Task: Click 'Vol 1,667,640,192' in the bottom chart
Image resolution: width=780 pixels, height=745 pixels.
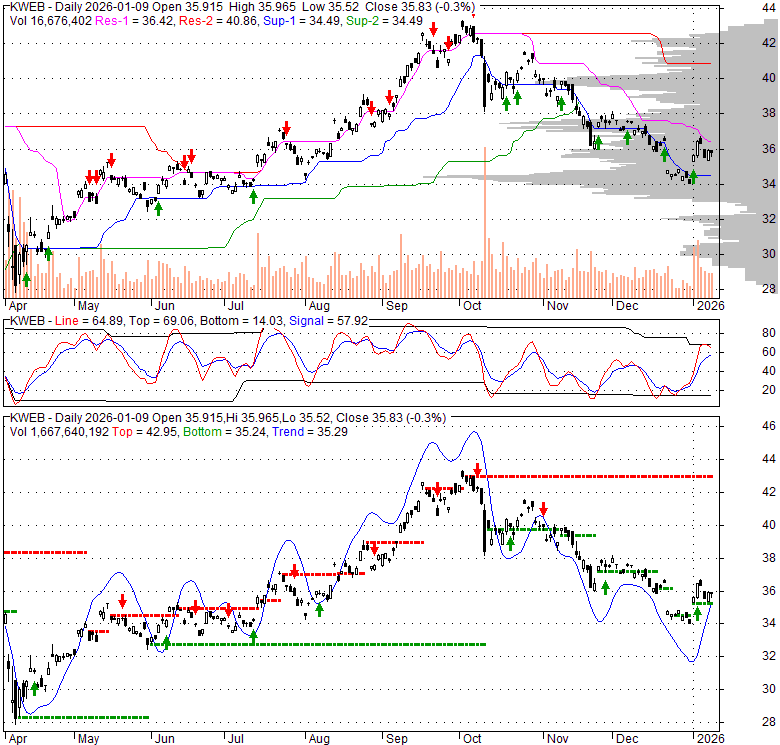Action: click(59, 432)
